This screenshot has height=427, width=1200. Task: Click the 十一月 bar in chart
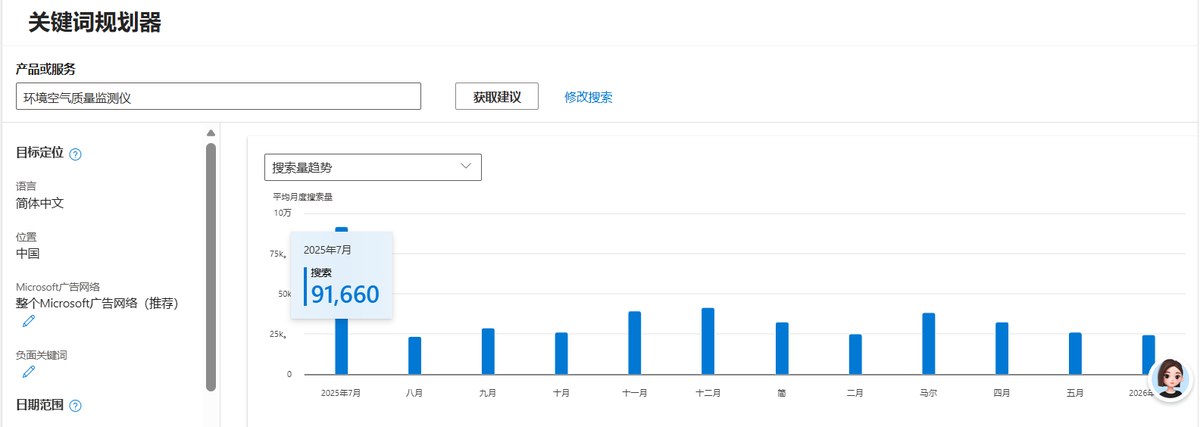635,343
